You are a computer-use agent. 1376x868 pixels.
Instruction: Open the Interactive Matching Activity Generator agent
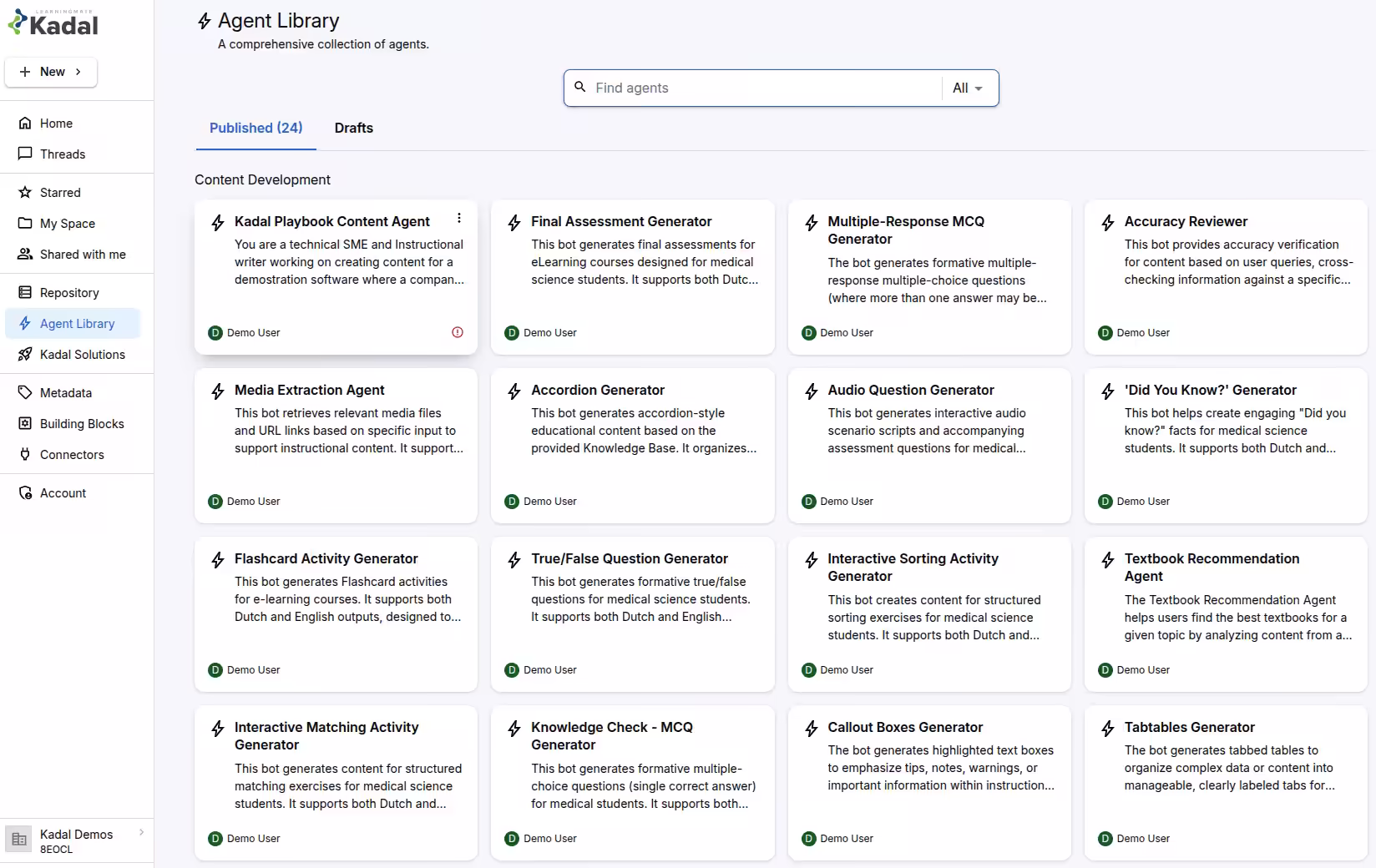(336, 783)
